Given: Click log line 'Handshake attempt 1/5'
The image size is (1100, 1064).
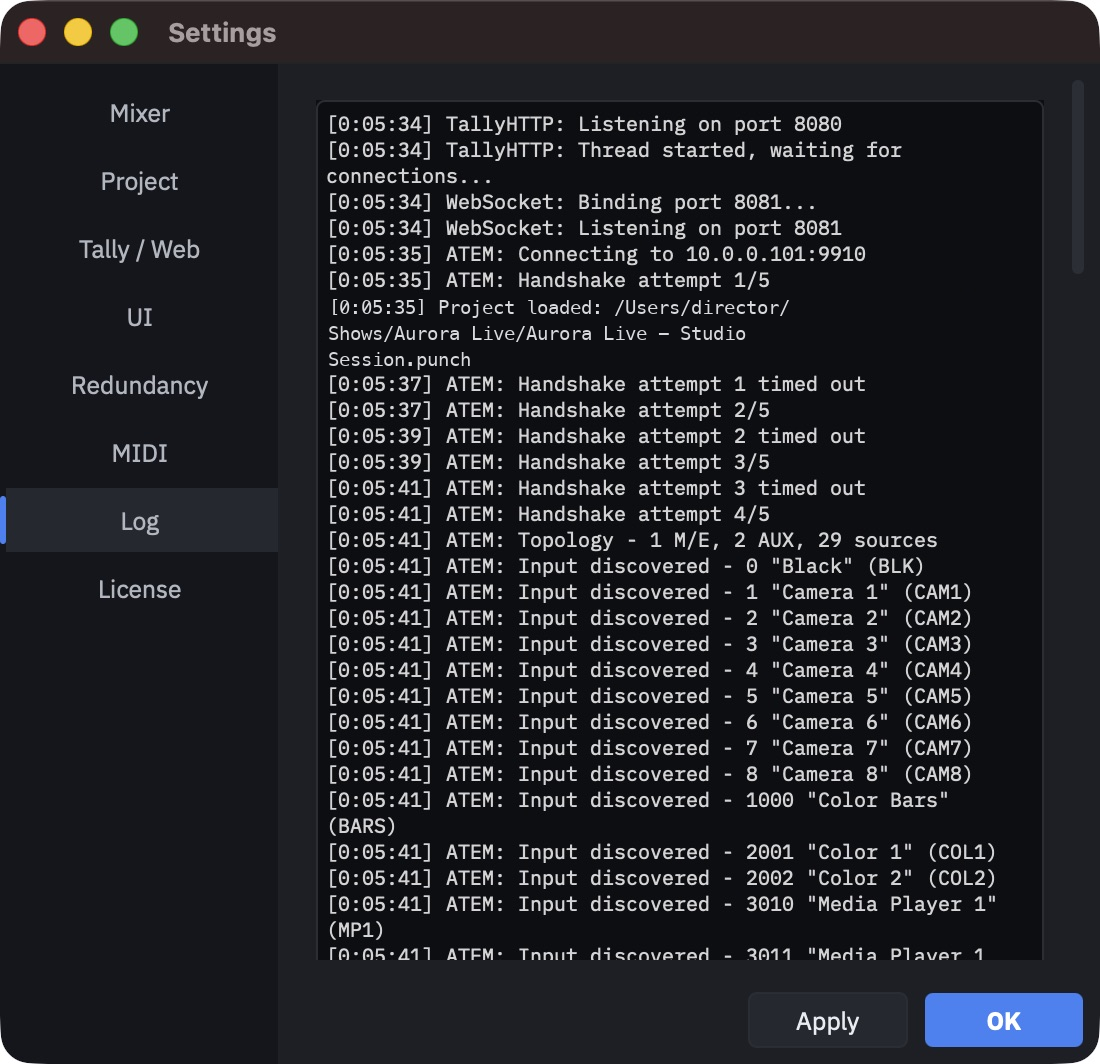Looking at the screenshot, I should click(x=549, y=280).
